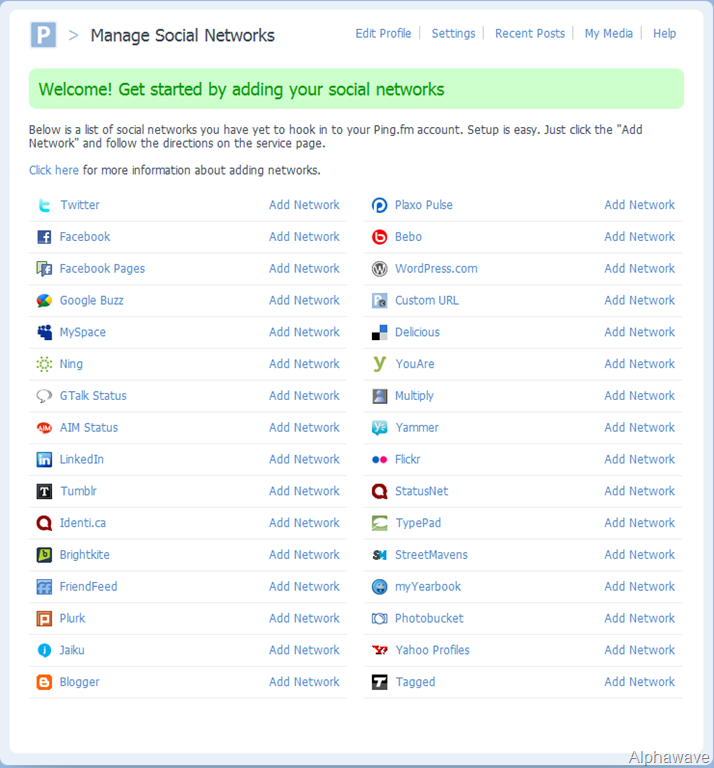The width and height of the screenshot is (714, 768).
Task: Open the Edit Profile menu link
Action: pos(383,34)
